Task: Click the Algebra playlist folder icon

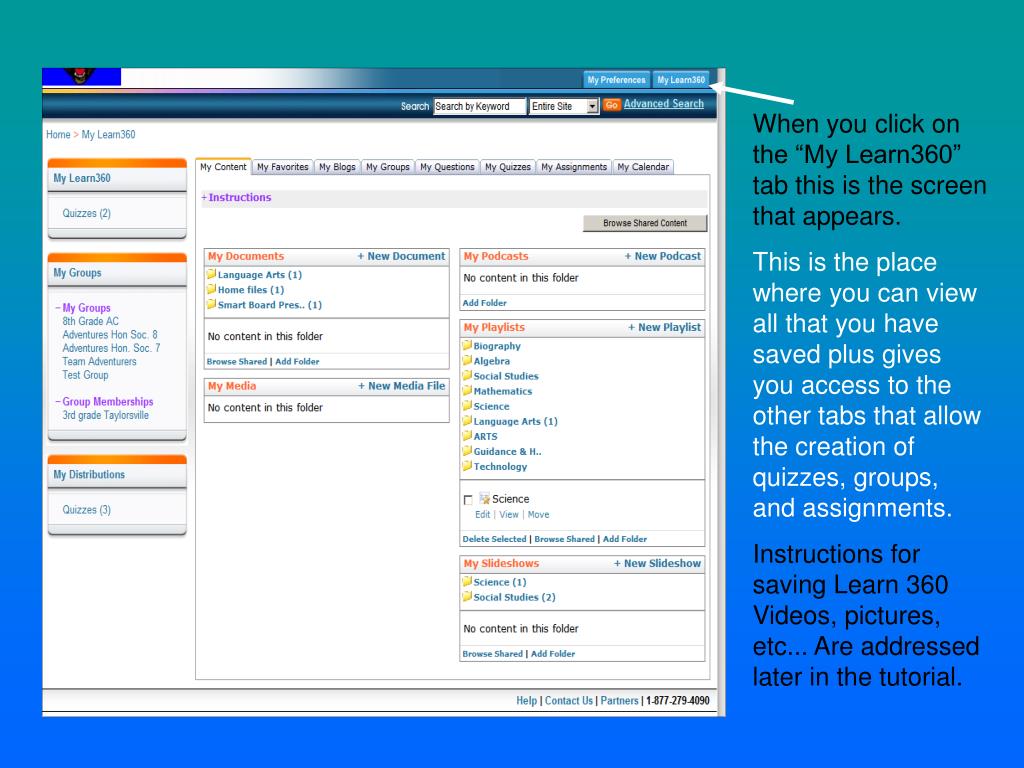Action: click(x=467, y=360)
